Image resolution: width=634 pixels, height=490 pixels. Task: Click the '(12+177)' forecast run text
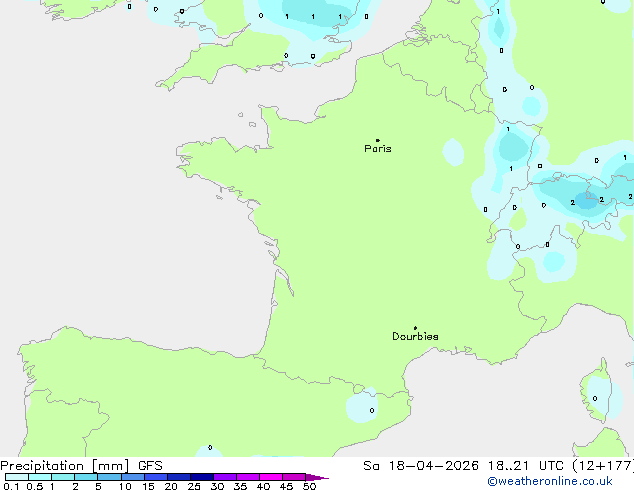coord(602,466)
